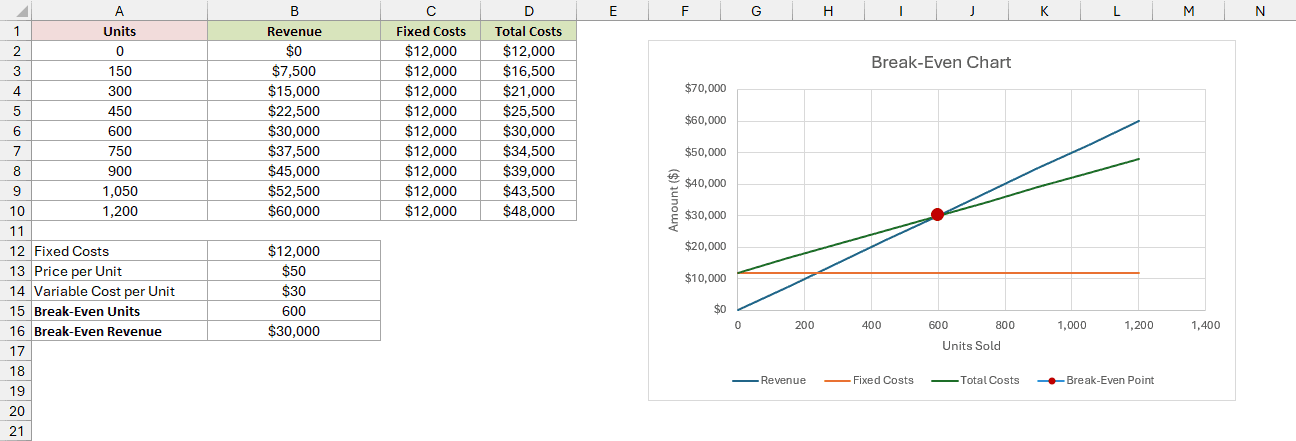Viewport: 1296px width, 441px height.
Task: Select column B header
Action: [294, 11]
